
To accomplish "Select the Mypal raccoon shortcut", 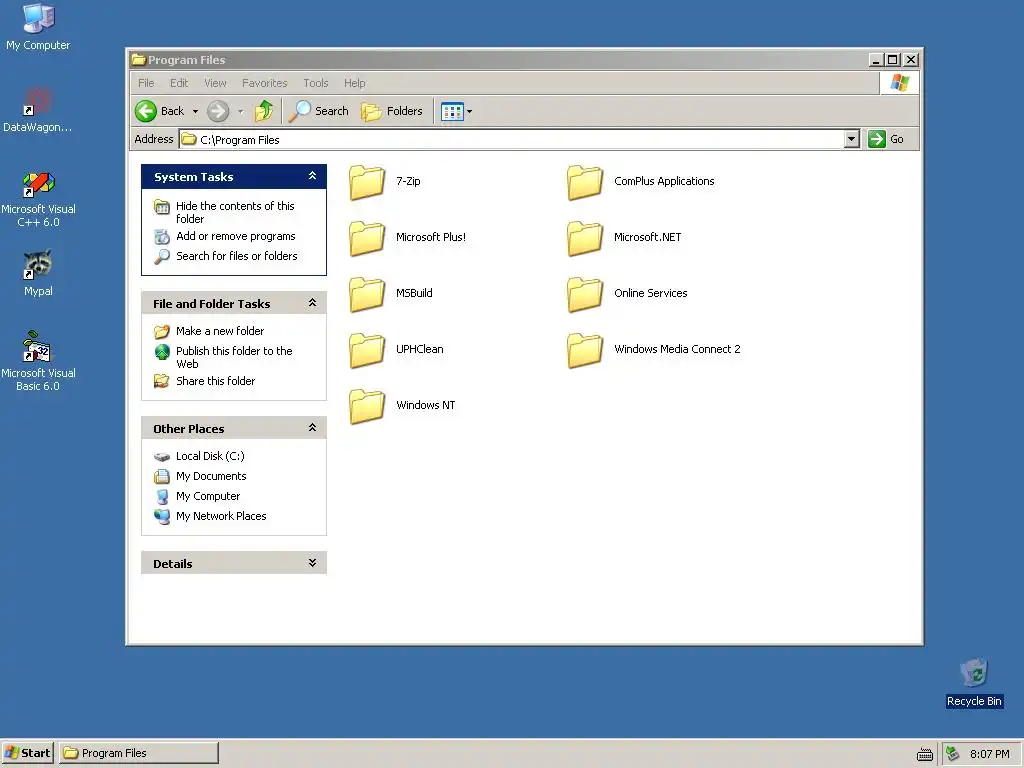I will pyautogui.click(x=38, y=264).
